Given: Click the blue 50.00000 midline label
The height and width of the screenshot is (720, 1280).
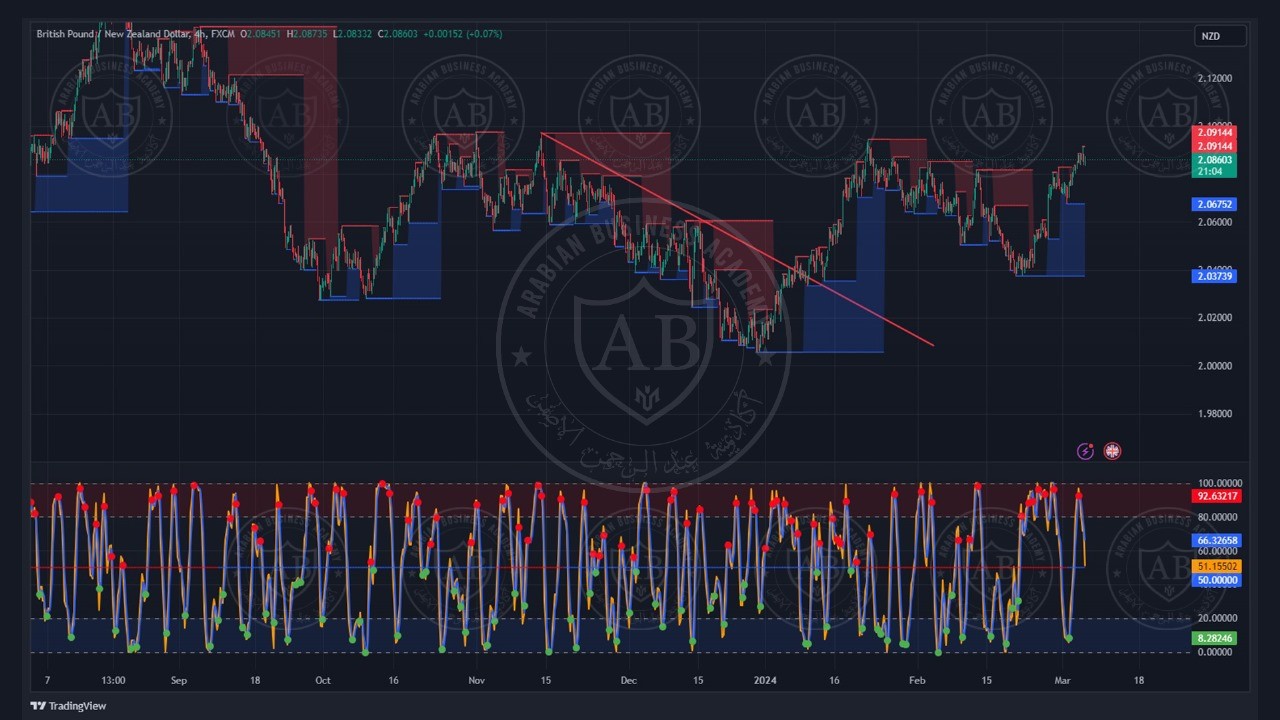Looking at the screenshot, I should click(1217, 580).
